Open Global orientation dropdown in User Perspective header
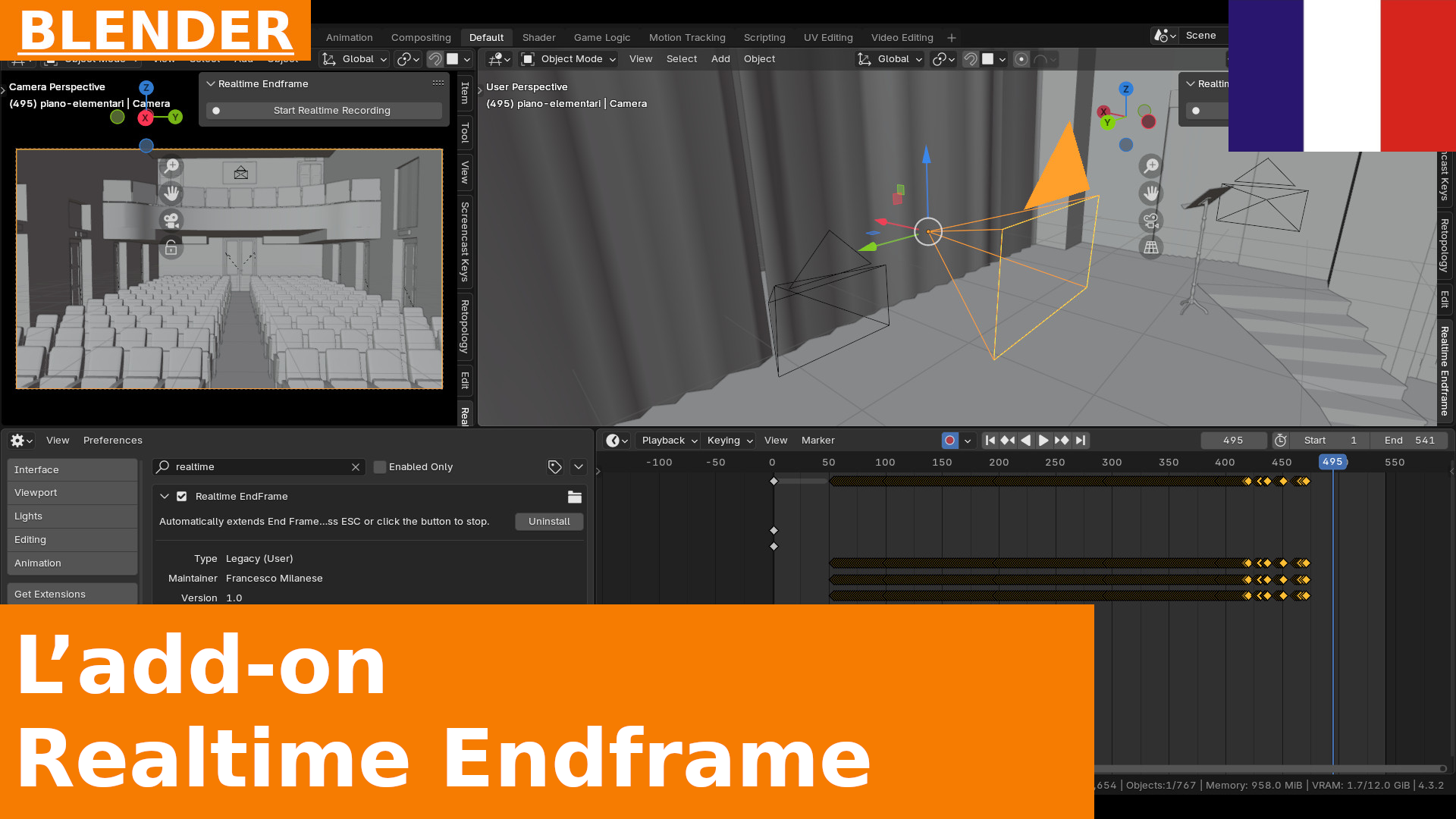 pos(890,59)
